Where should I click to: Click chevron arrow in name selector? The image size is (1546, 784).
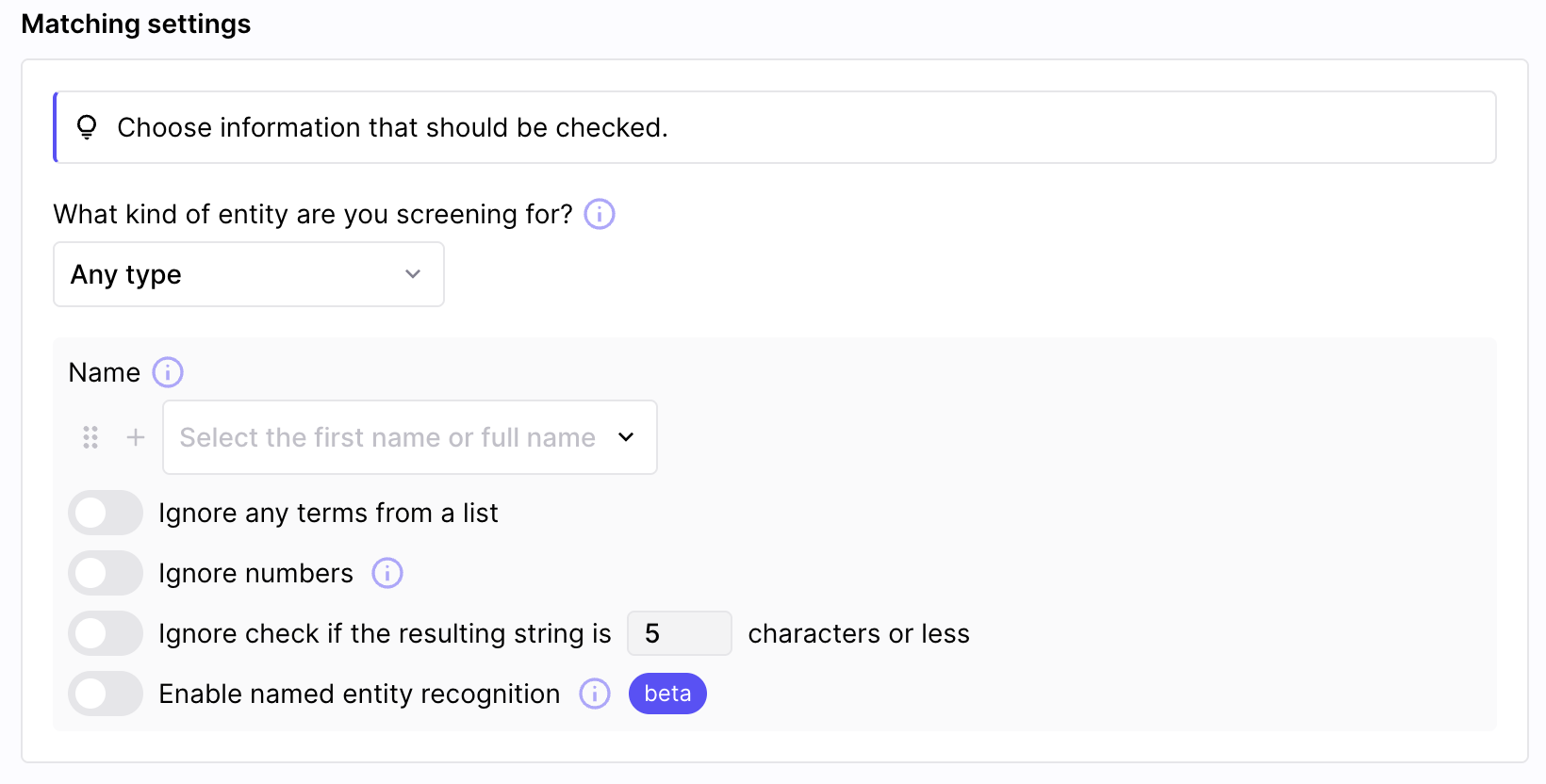click(x=626, y=437)
